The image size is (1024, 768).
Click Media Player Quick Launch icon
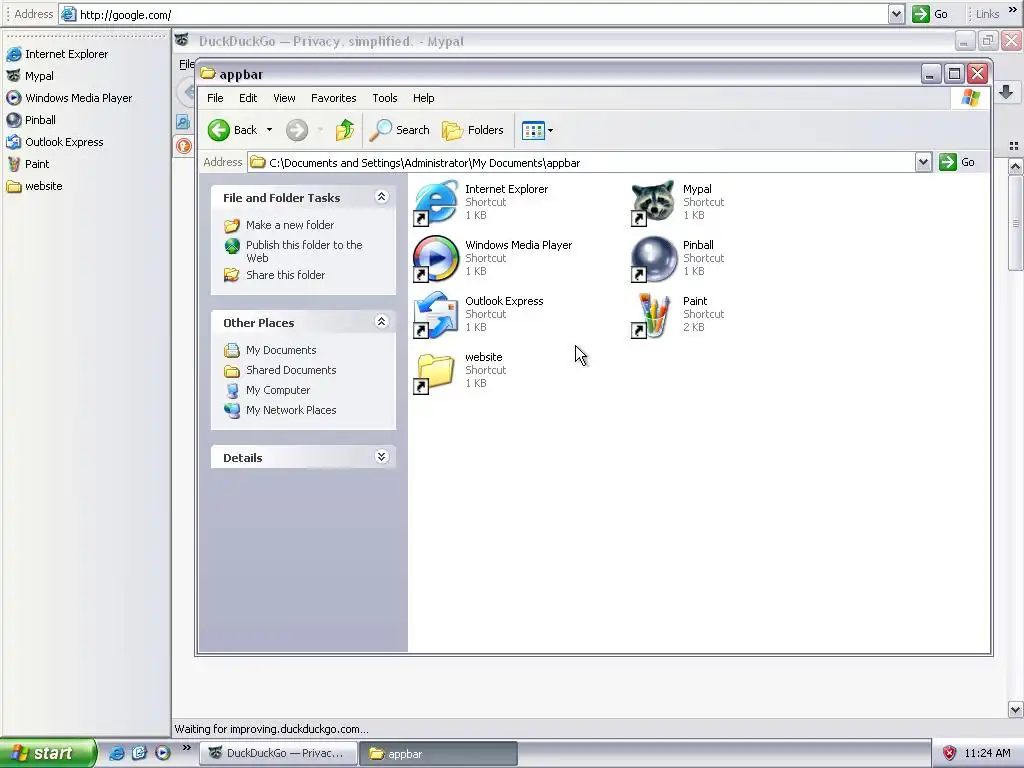[163, 753]
